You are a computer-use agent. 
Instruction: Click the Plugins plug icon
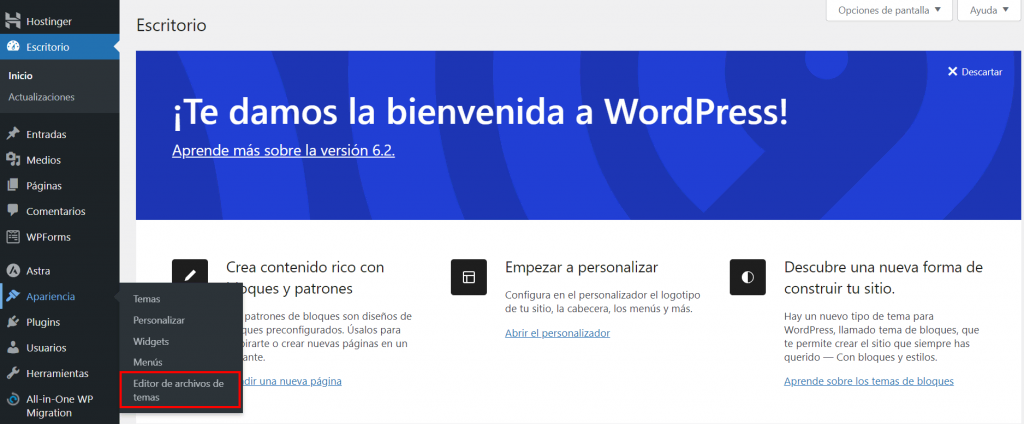13,323
